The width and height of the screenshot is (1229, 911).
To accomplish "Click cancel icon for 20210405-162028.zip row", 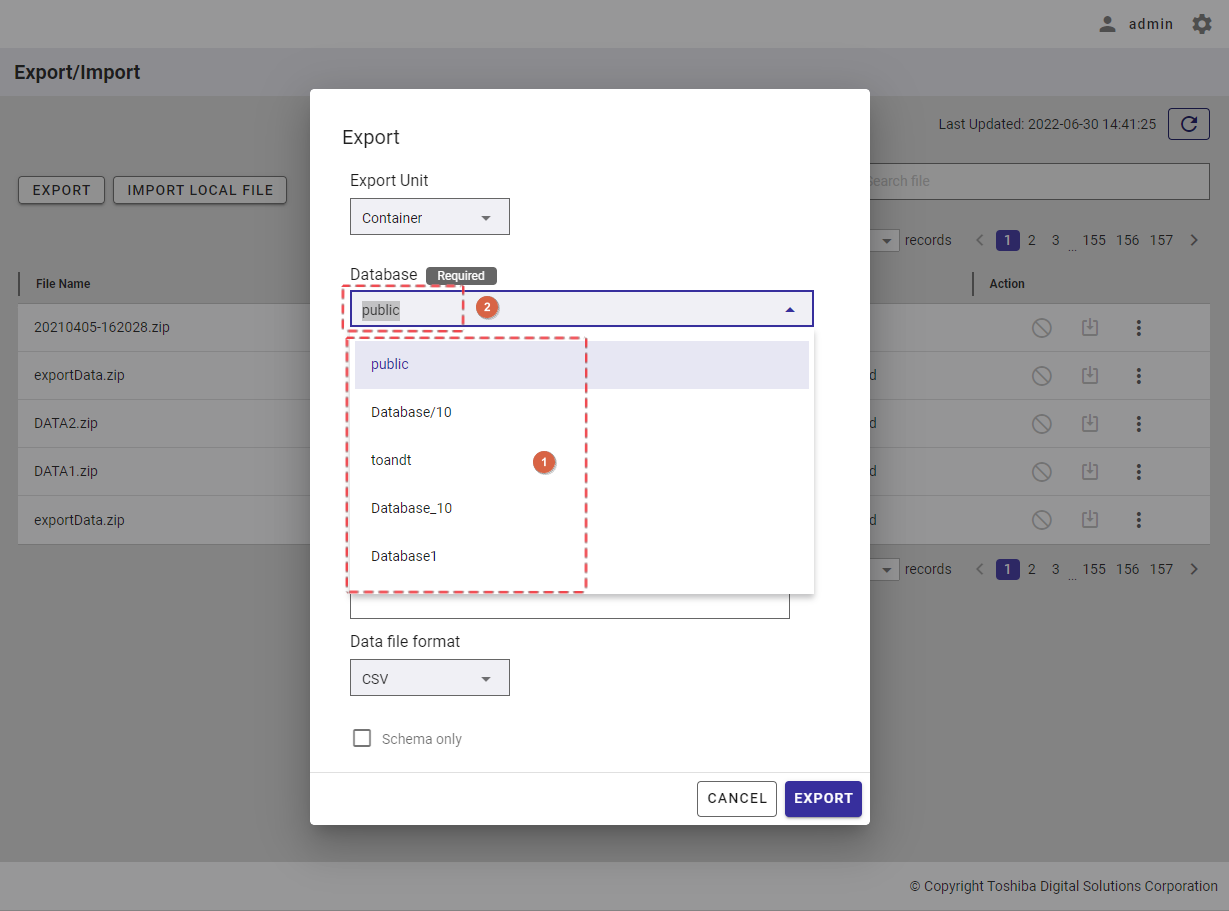I will [x=1041, y=328].
